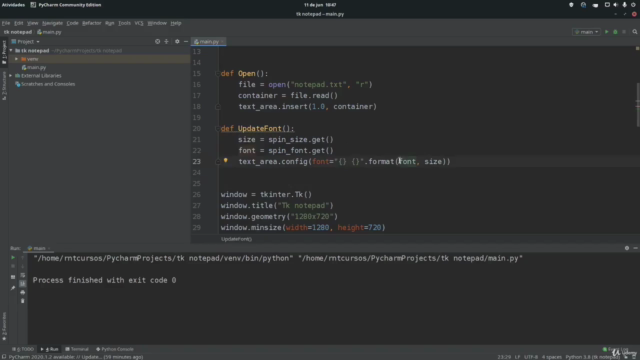The width and height of the screenshot is (640, 360).
Task: Toggle the Favorites tool window stripe button
Action: point(4,327)
